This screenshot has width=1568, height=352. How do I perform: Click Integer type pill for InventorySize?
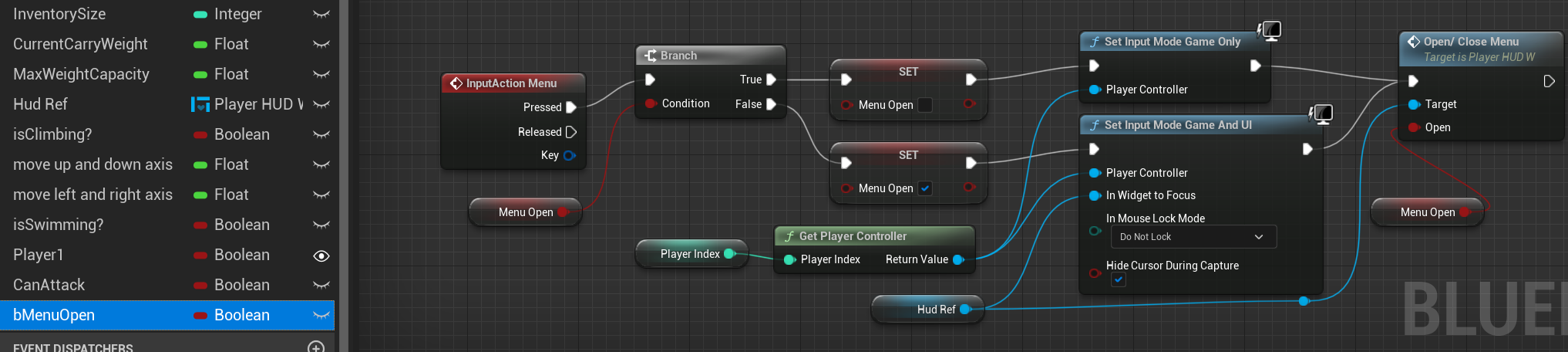(200, 14)
